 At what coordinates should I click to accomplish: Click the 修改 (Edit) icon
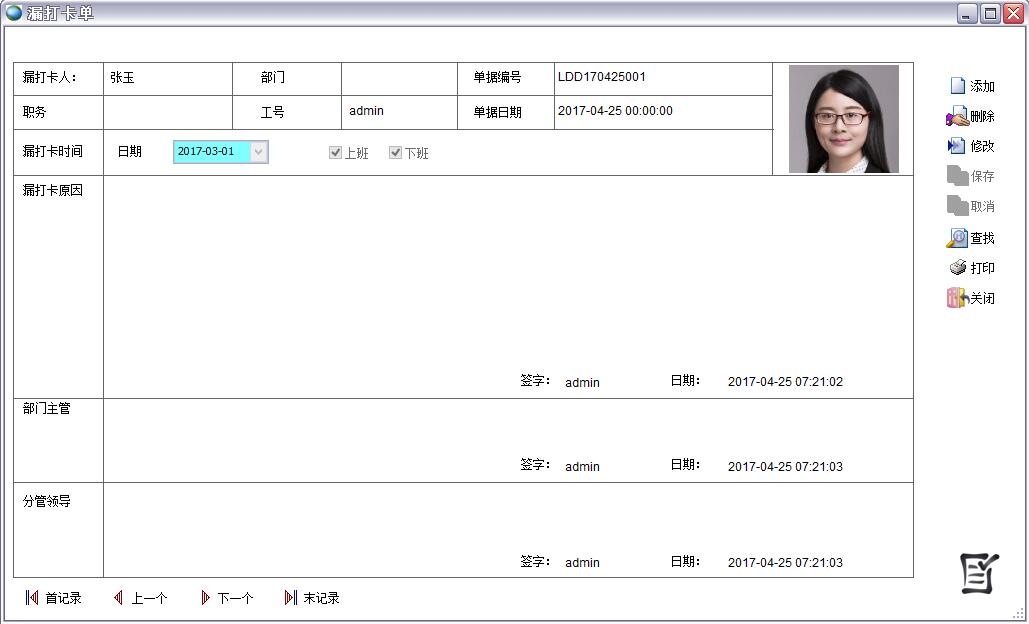click(x=957, y=146)
